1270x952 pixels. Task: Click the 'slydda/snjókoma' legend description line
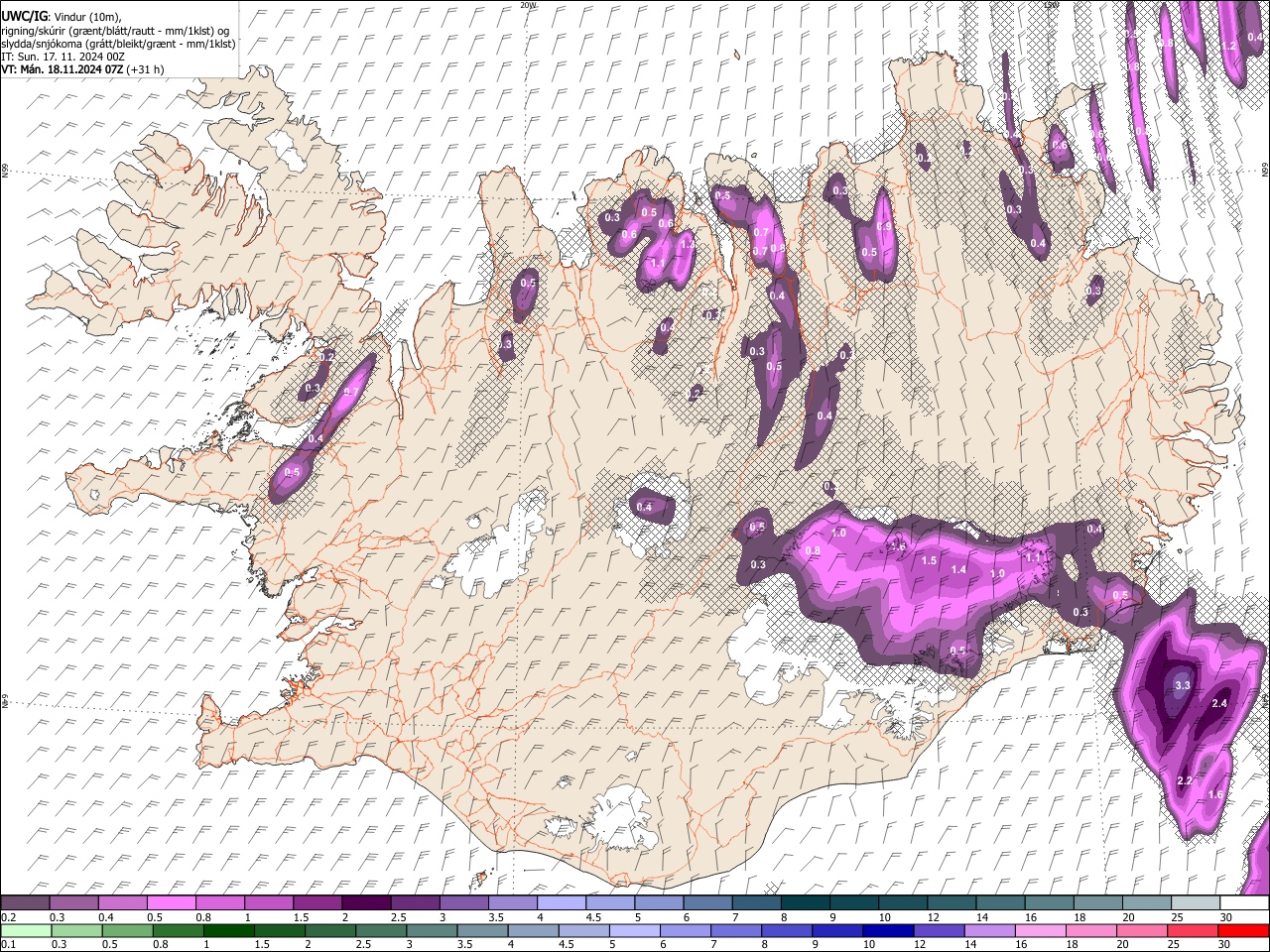[119, 43]
